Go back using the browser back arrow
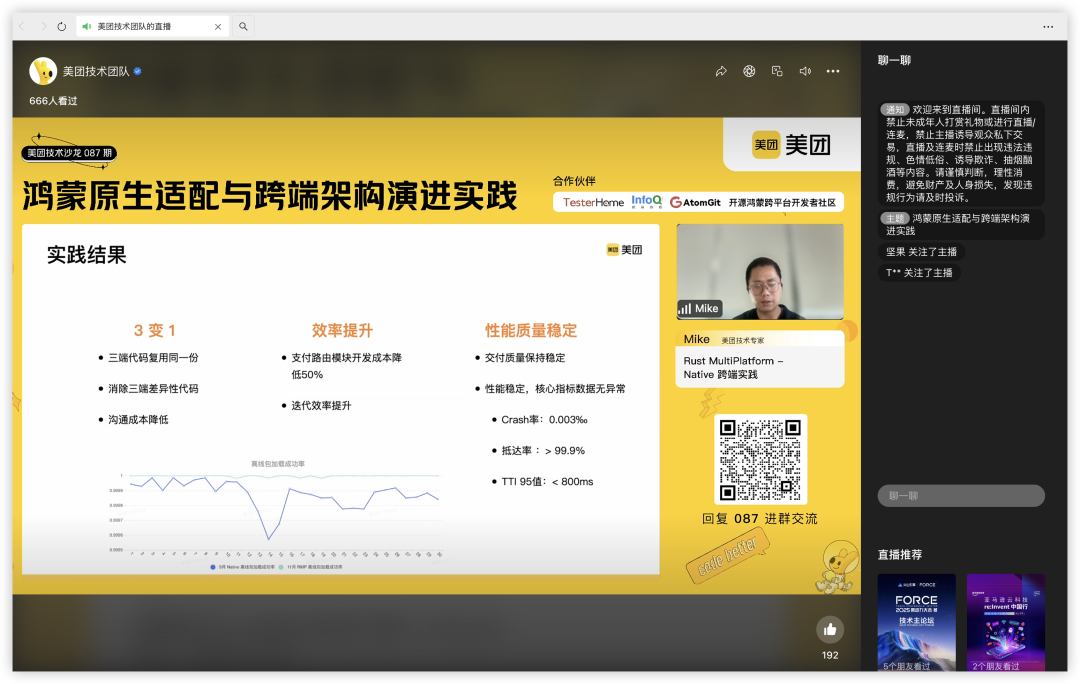Image resolution: width=1080 pixels, height=684 pixels. click(x=20, y=27)
